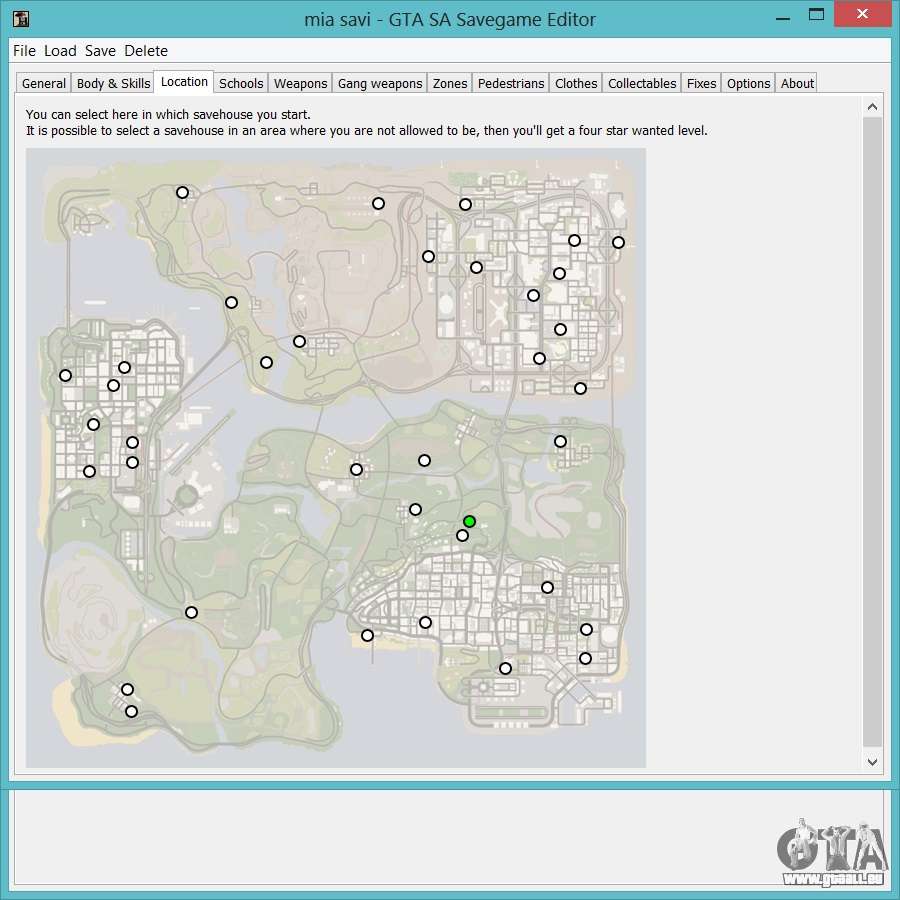Switch to the Body & Skills tab
Viewport: 900px width, 900px height.
coord(113,83)
